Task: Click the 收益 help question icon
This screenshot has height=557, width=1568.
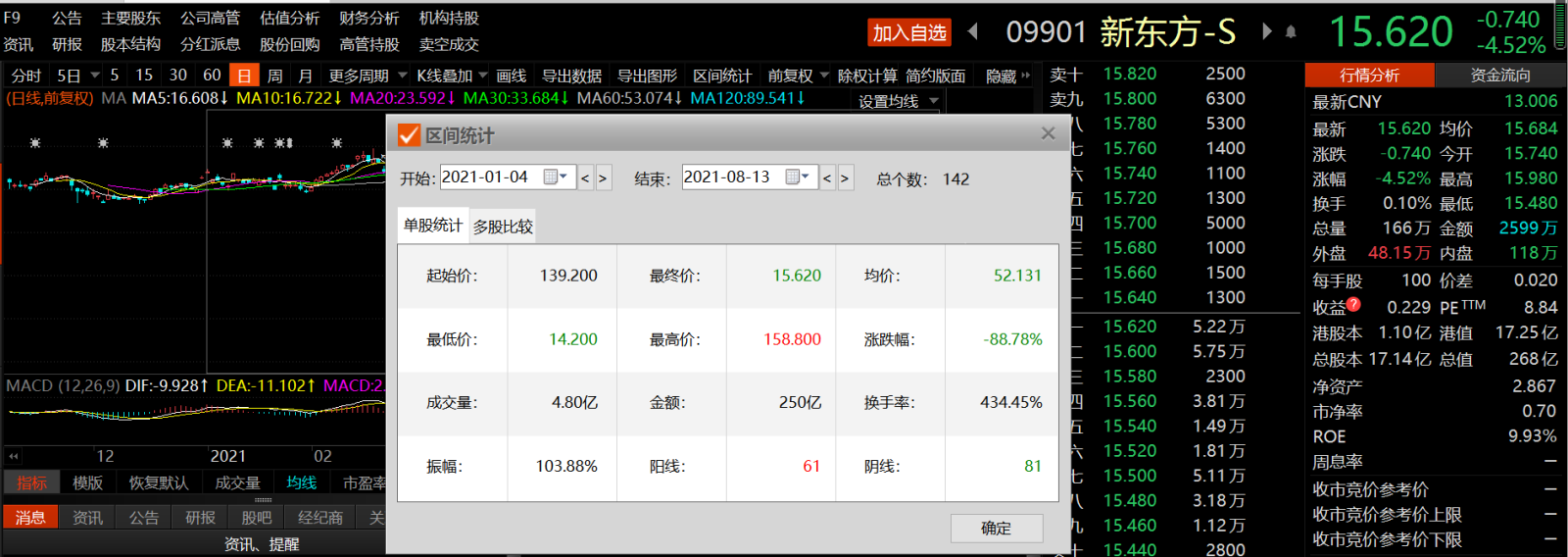Action: [1353, 304]
